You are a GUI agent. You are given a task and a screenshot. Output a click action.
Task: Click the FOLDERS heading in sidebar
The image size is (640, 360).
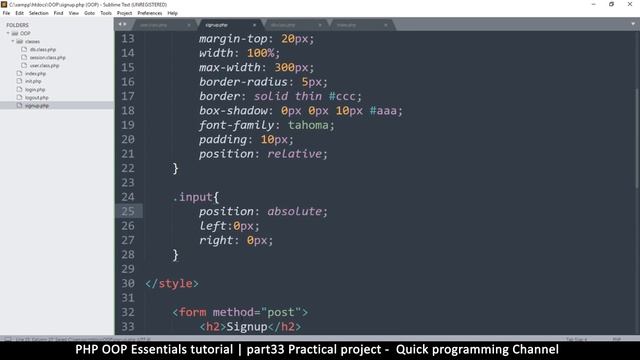pyautogui.click(x=17, y=25)
